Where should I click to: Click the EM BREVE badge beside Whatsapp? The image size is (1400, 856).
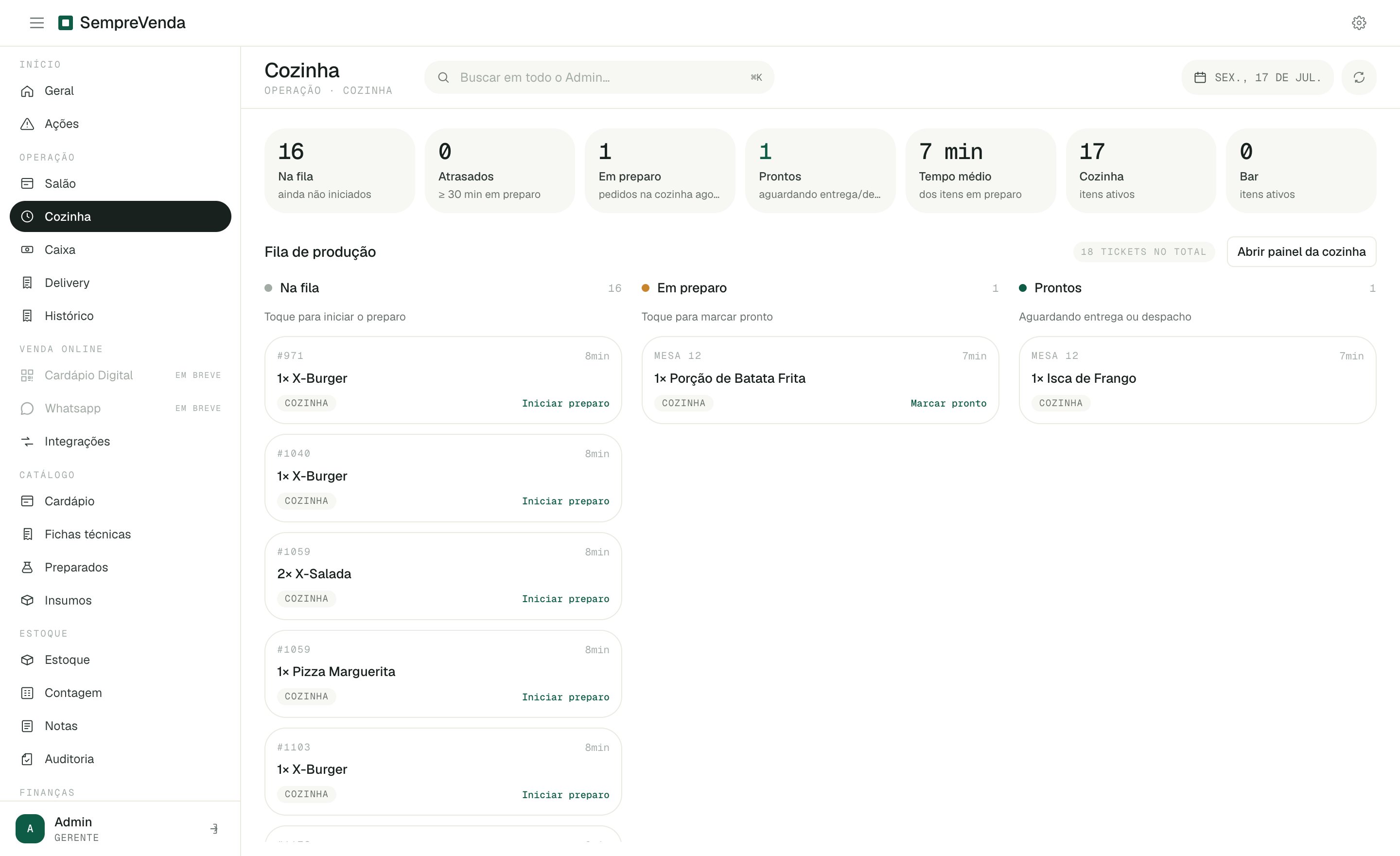click(x=198, y=408)
